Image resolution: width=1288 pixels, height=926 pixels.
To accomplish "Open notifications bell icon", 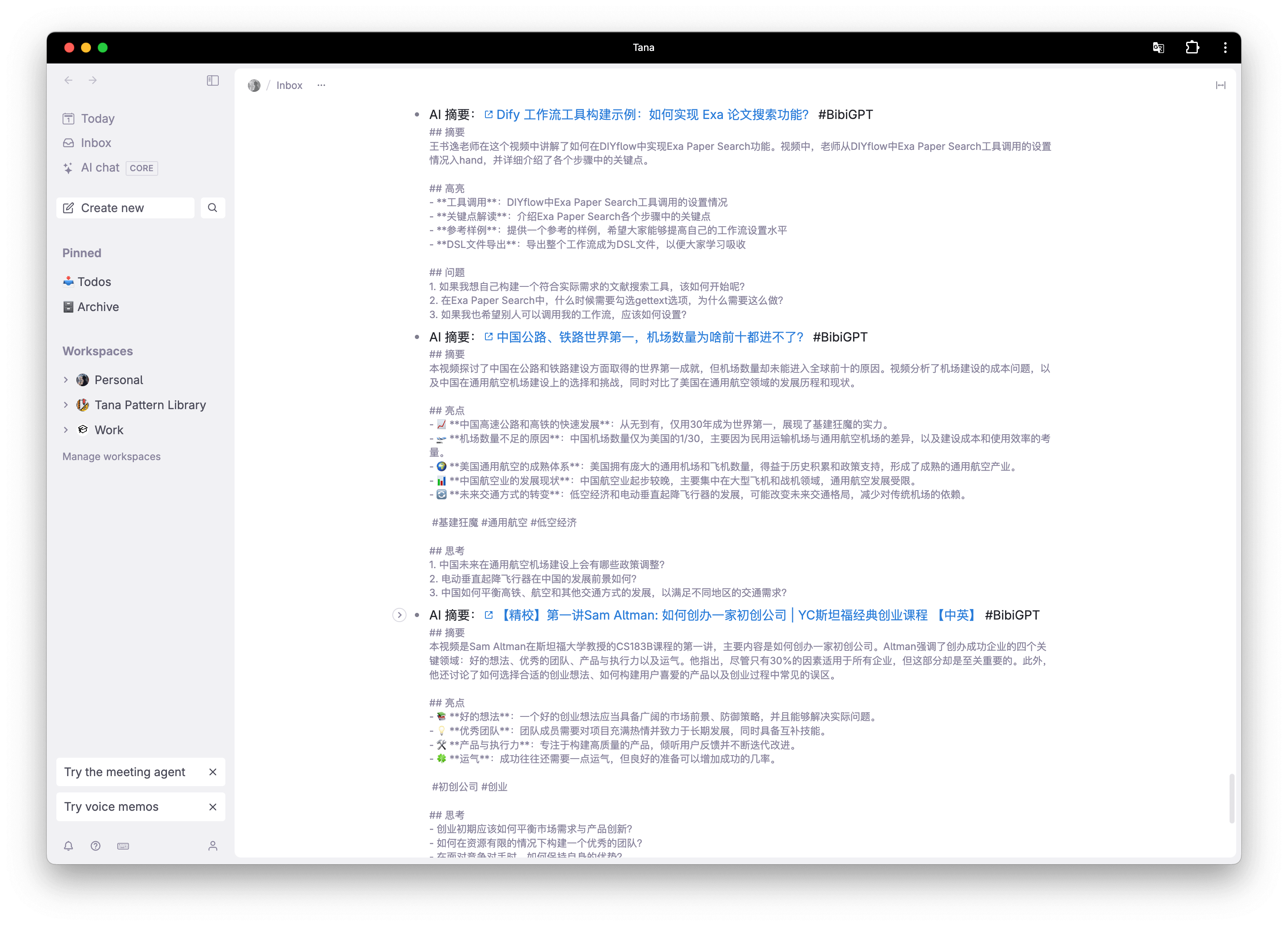I will click(x=69, y=846).
